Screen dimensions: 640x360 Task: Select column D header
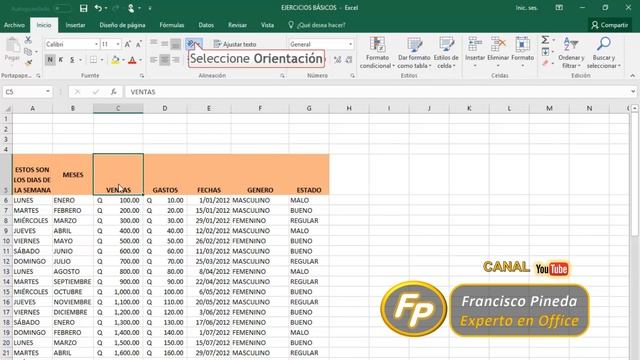[x=165, y=108]
